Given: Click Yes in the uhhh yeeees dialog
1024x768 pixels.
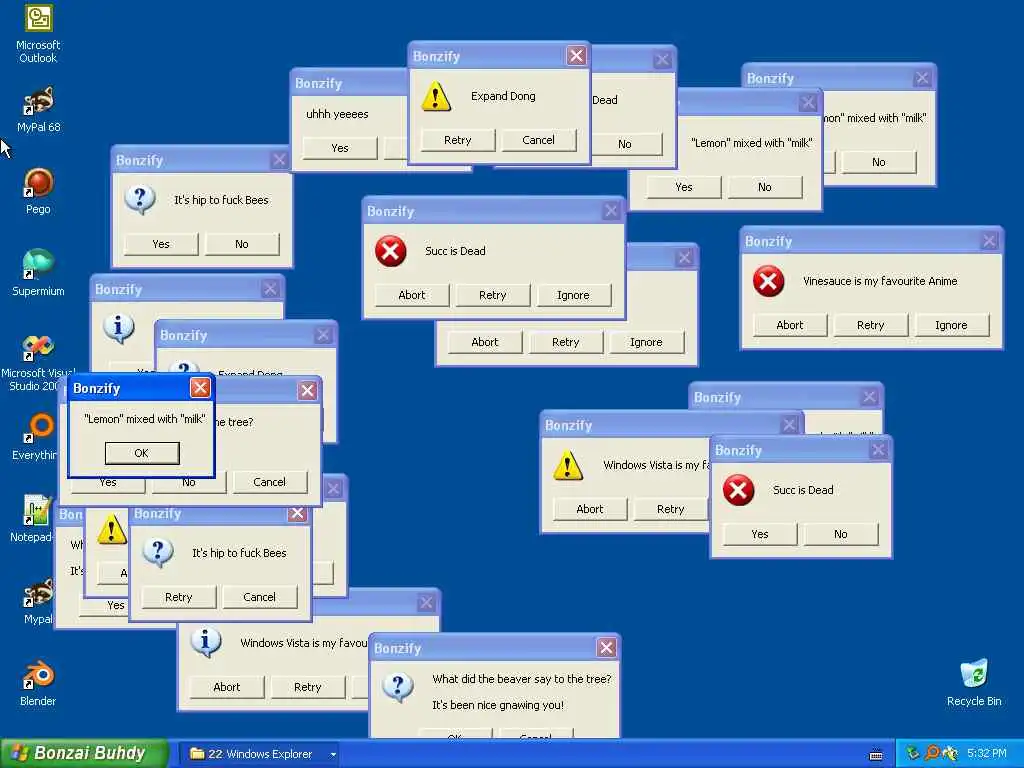Looking at the screenshot, I should pyautogui.click(x=340, y=148).
